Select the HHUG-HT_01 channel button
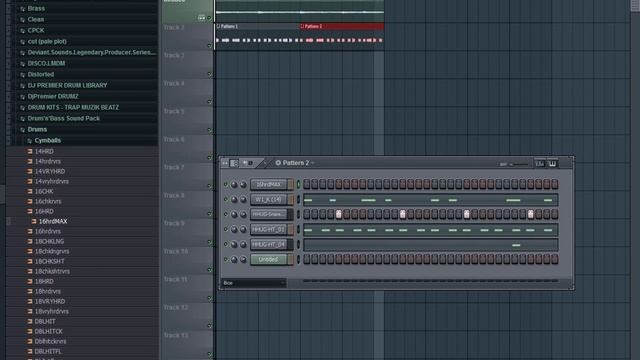This screenshot has height=360, width=640. coord(269,229)
